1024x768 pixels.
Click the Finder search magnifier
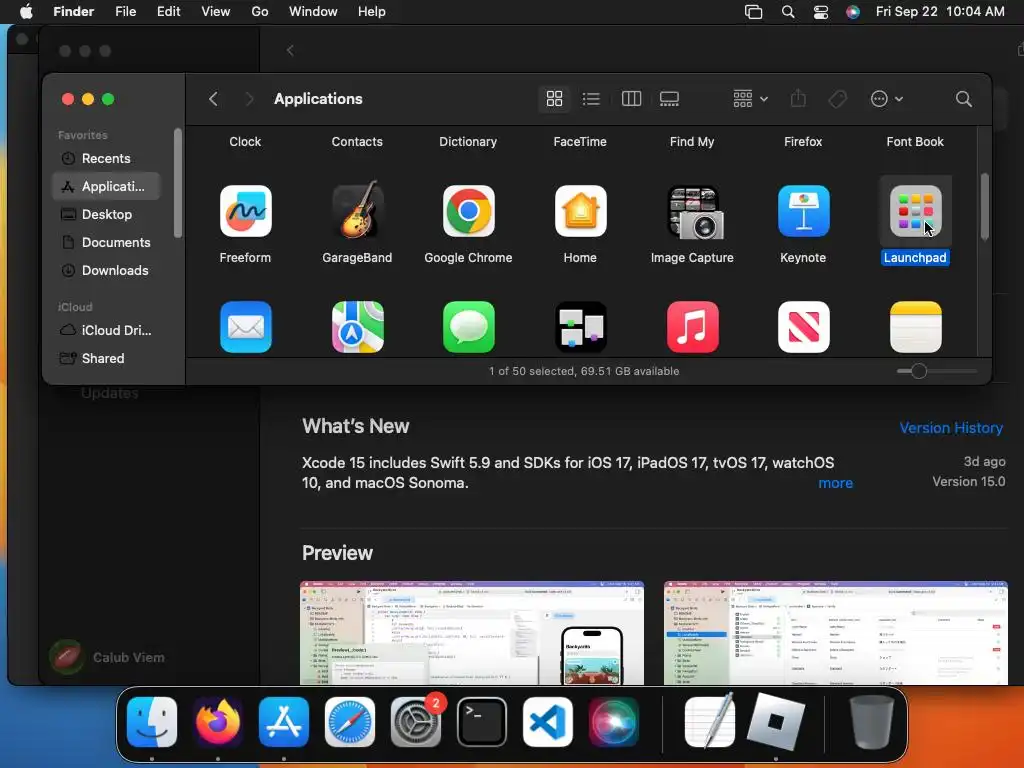pos(963,99)
